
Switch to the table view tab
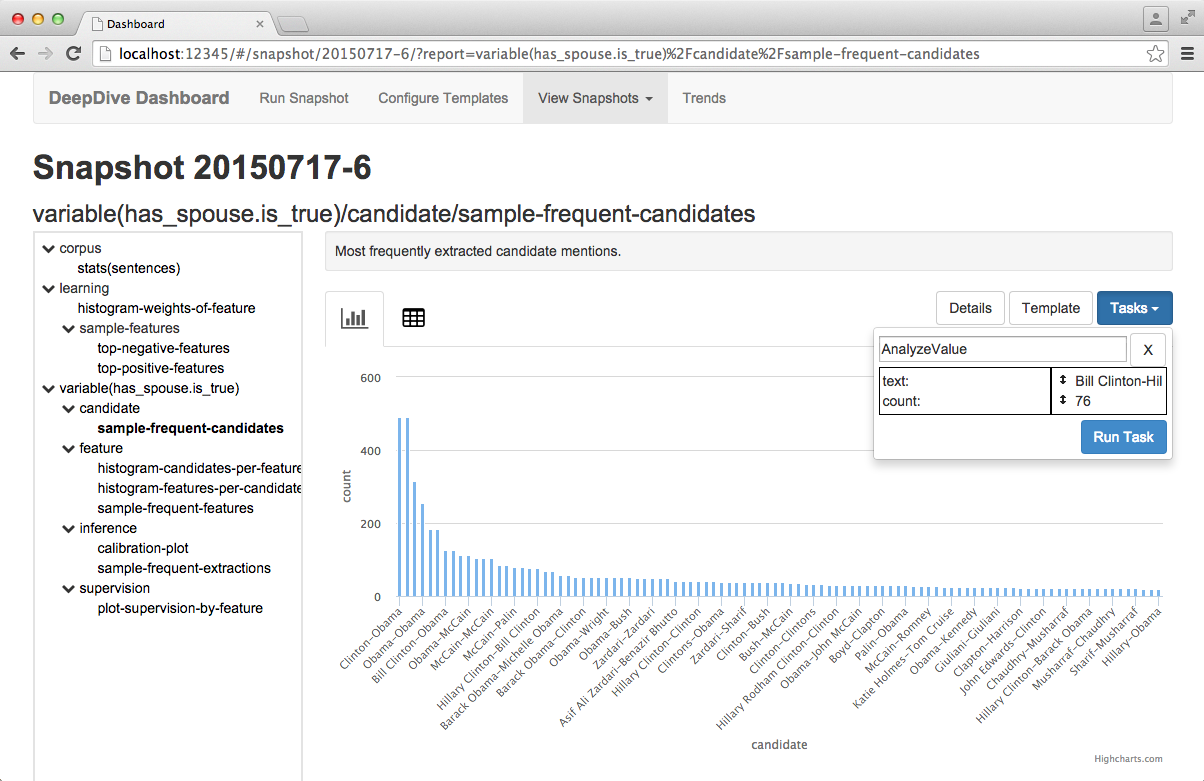coord(413,318)
